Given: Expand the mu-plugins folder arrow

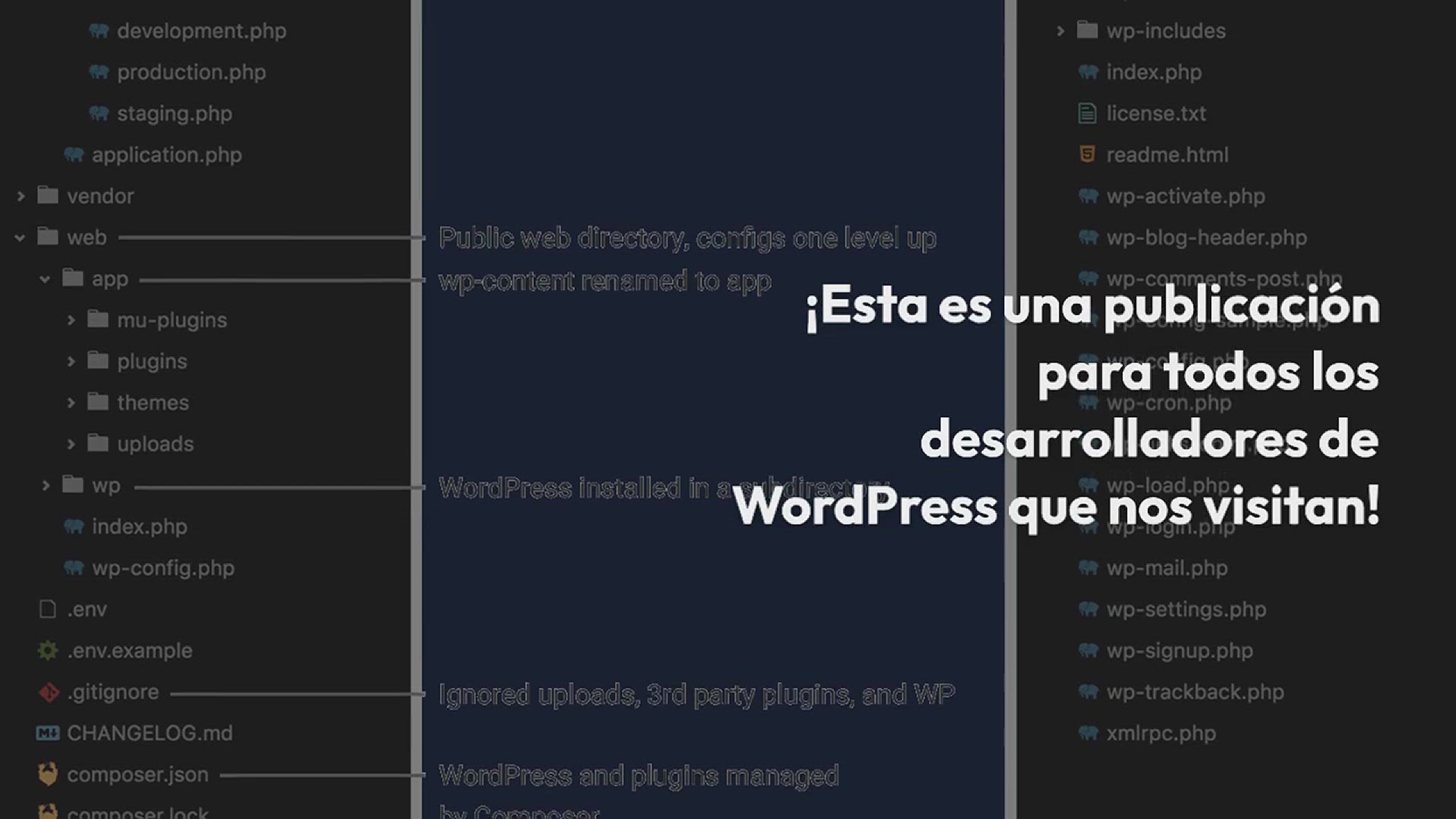Looking at the screenshot, I should pyautogui.click(x=71, y=320).
